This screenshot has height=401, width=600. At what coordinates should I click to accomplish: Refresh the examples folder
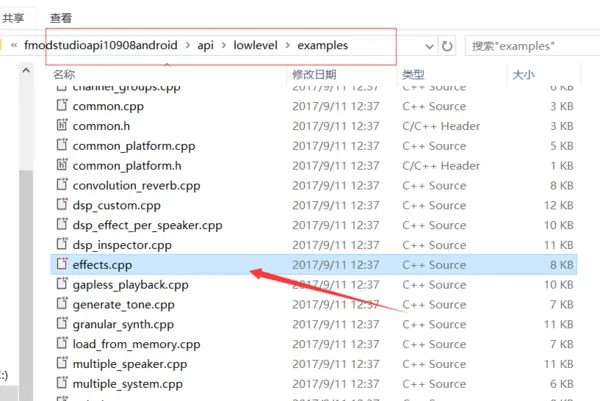click(x=447, y=46)
